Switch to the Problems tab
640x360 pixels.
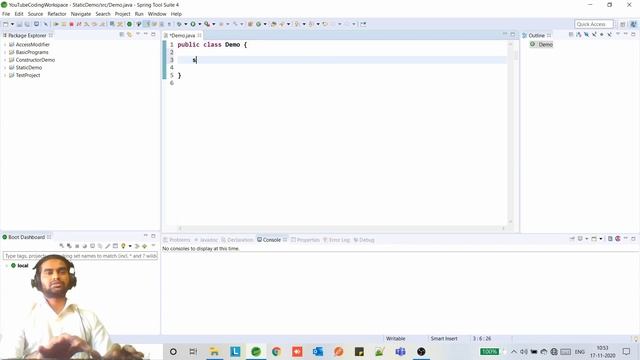click(177, 240)
